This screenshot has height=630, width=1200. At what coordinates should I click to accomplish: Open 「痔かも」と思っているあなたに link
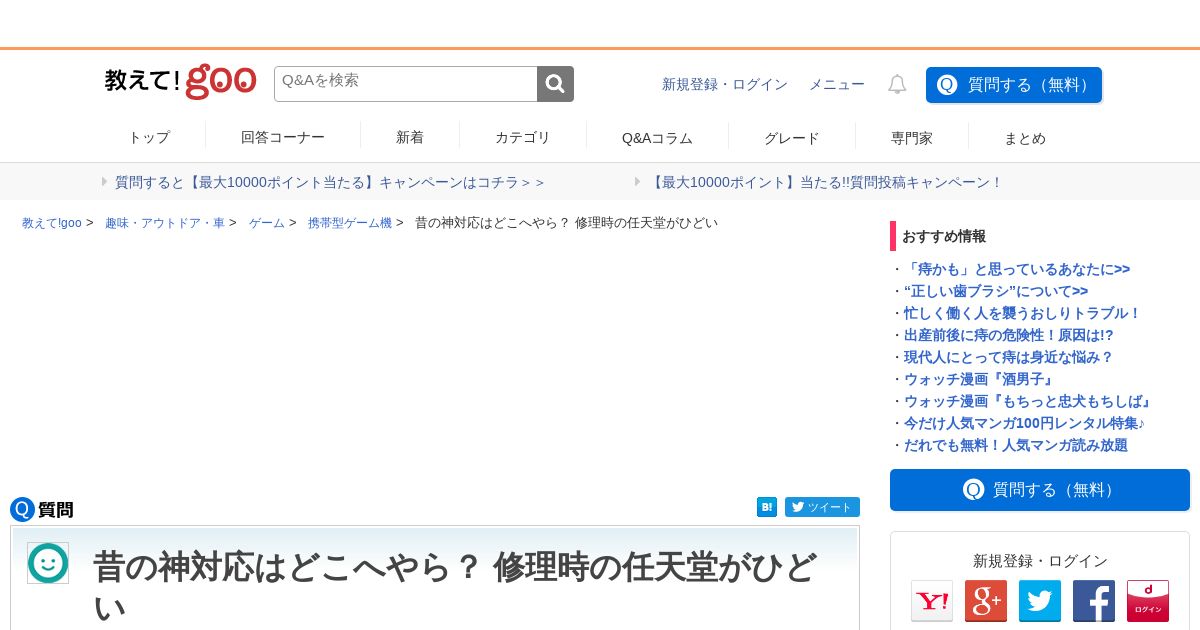coord(1017,269)
